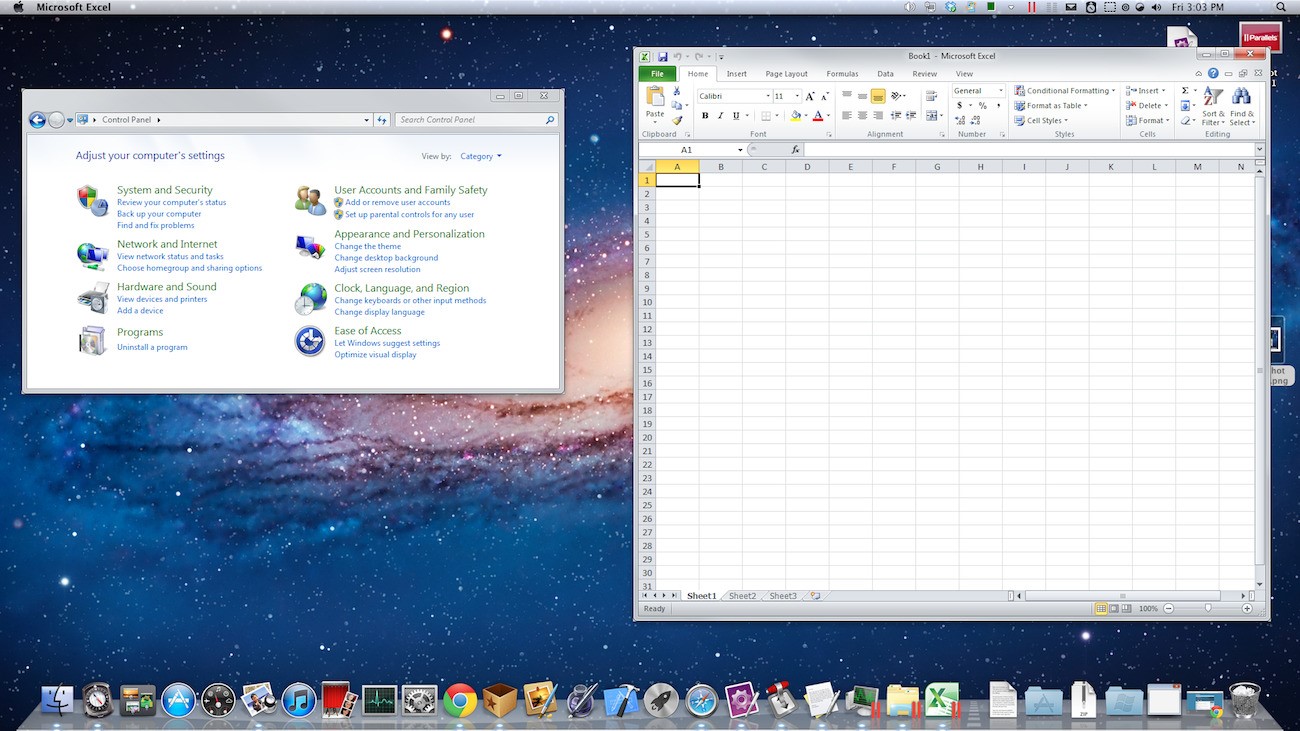Image resolution: width=1300 pixels, height=731 pixels.
Task: Decrease font size with Shrink Font icon
Action: pyautogui.click(x=826, y=96)
